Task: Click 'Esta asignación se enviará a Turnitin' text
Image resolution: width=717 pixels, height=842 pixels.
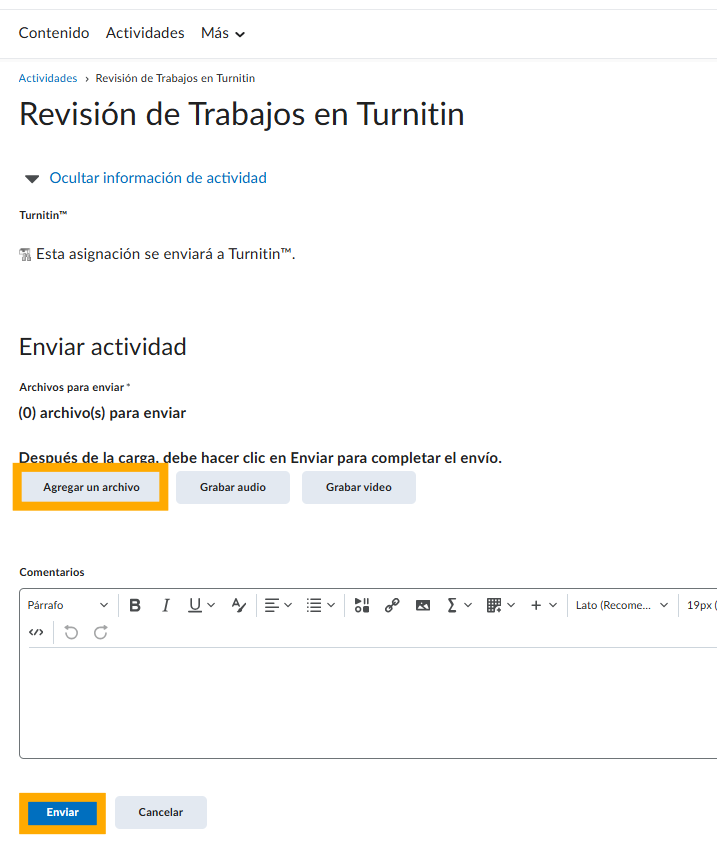Action: [x=165, y=254]
